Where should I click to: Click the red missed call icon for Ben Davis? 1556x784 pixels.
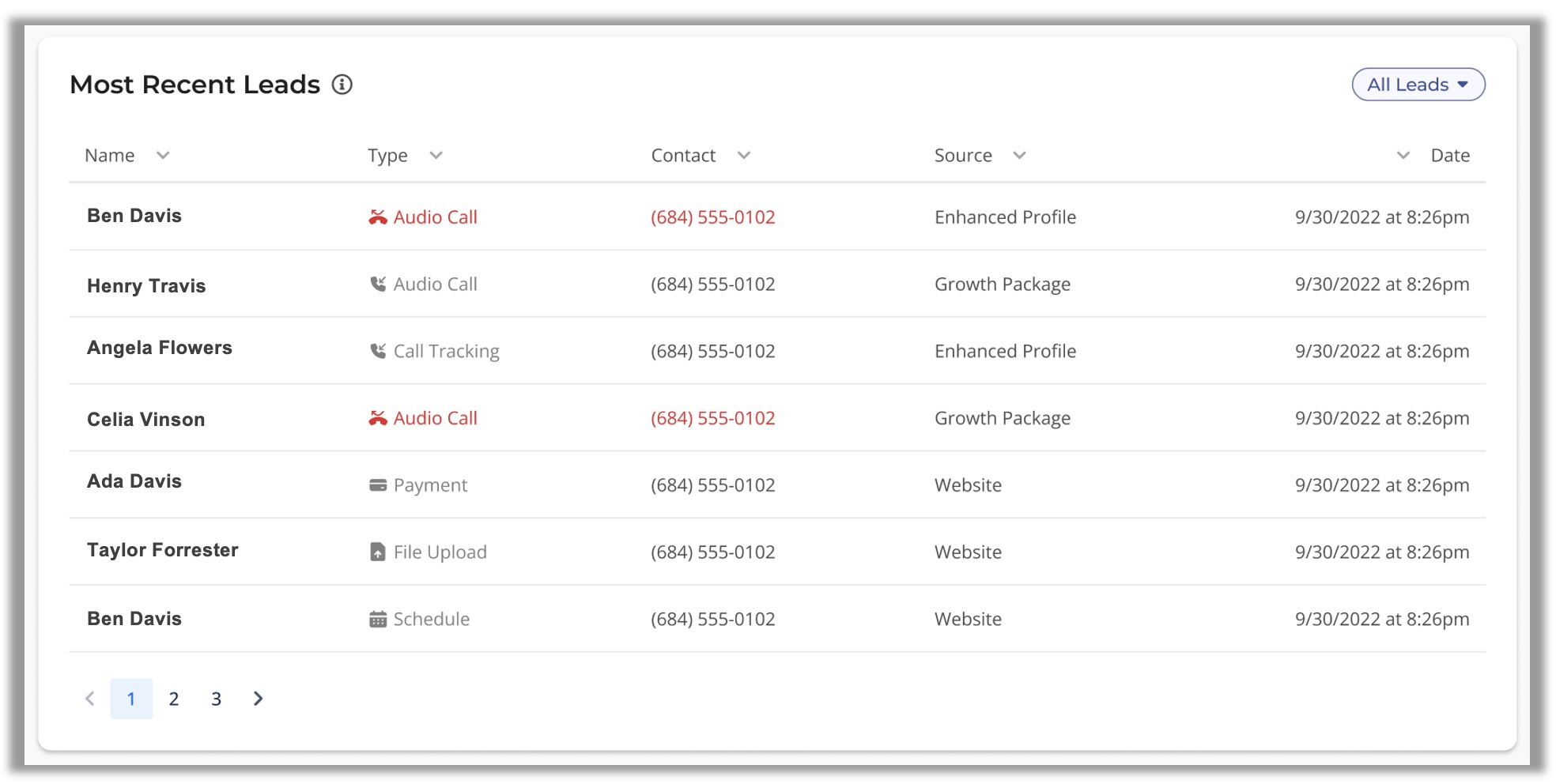pos(378,217)
